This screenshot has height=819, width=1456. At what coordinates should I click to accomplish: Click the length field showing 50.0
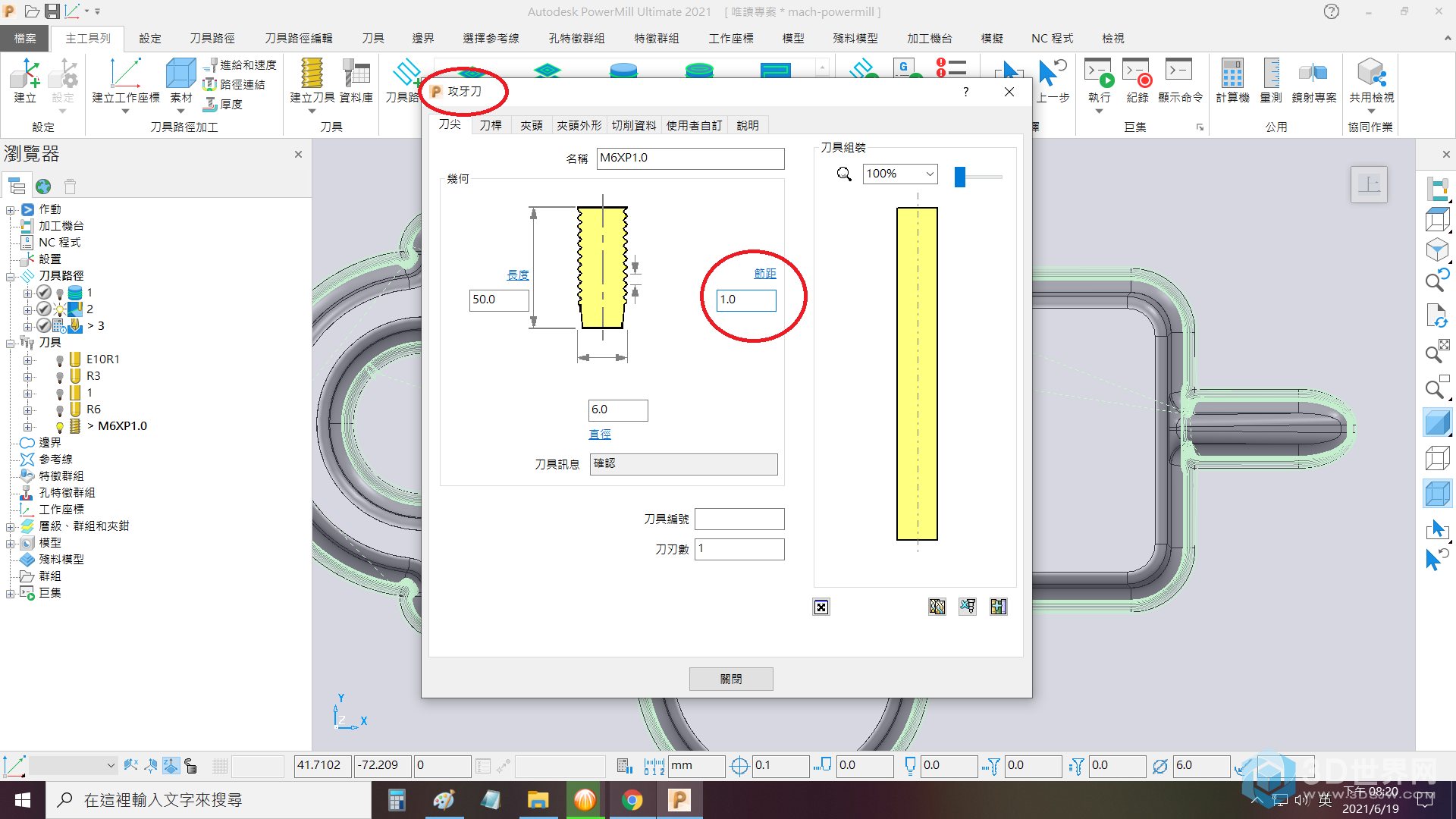coord(499,300)
